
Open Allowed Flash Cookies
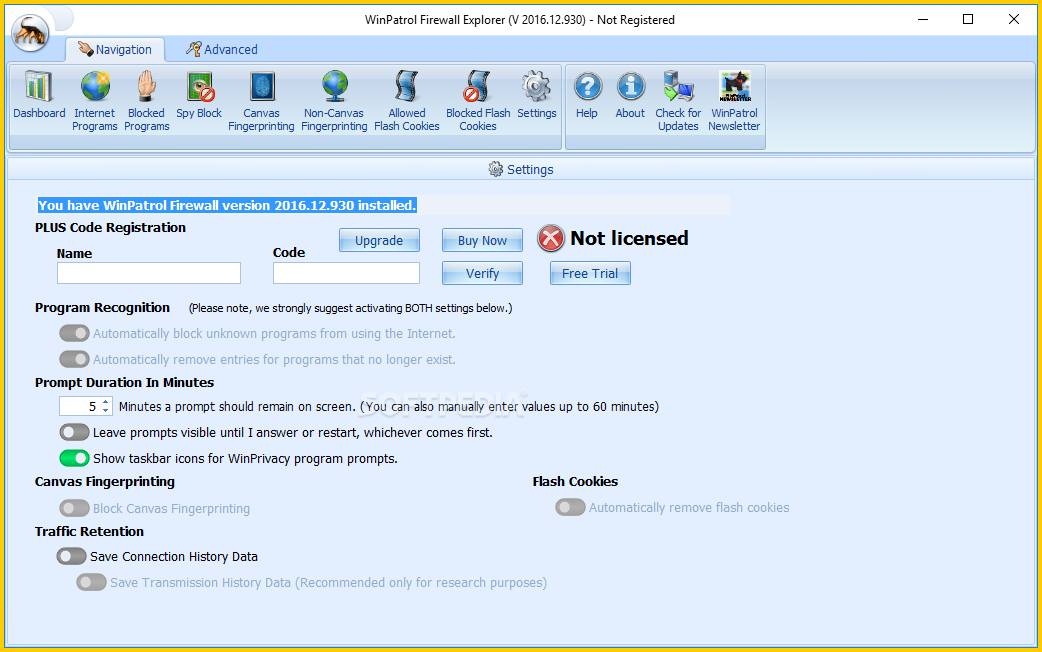(407, 101)
